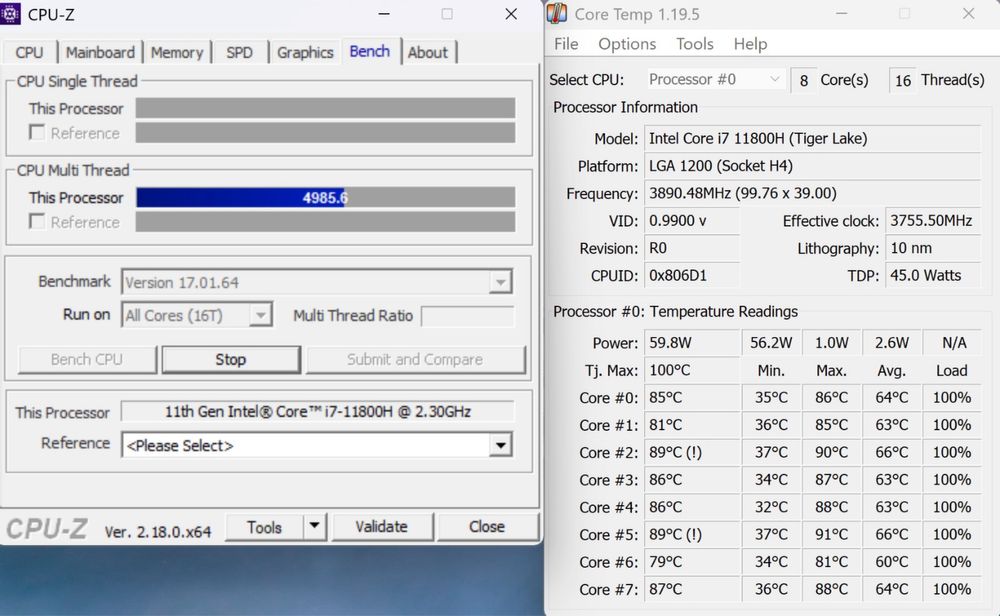Click Core #6 current temperature 79°C
This screenshot has width=1000, height=616.
click(x=692, y=562)
